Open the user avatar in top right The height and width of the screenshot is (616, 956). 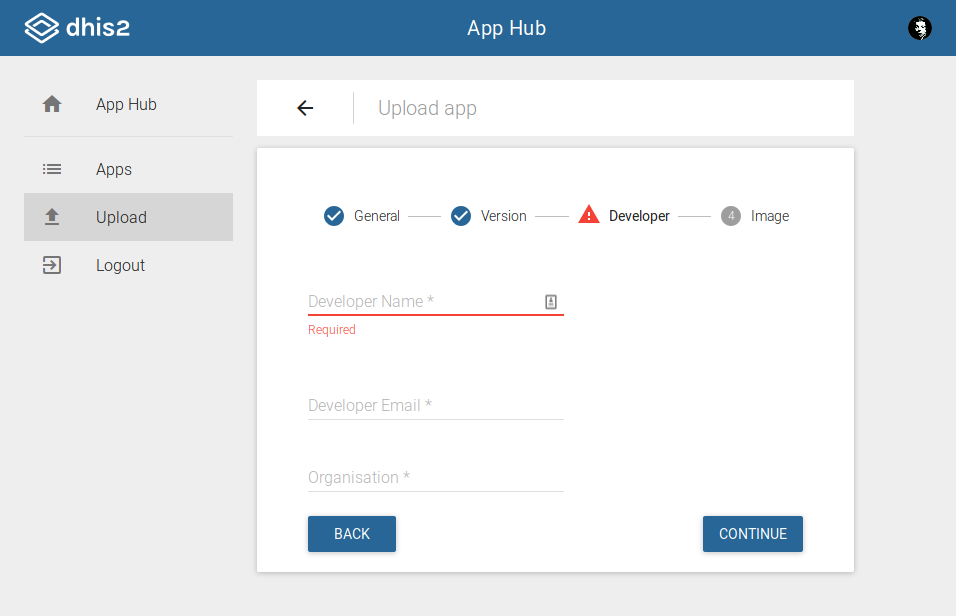point(919,28)
